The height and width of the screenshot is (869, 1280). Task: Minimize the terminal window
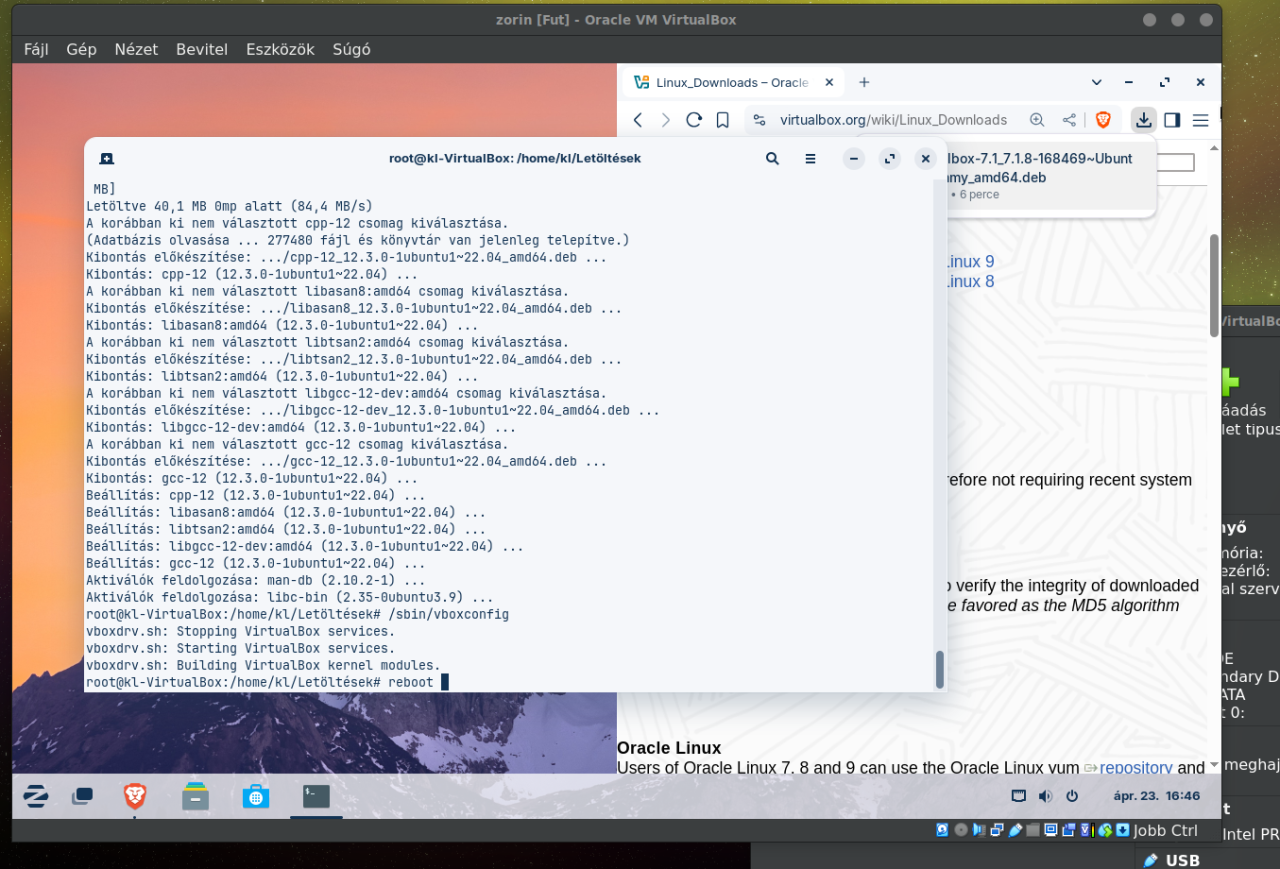click(853, 158)
